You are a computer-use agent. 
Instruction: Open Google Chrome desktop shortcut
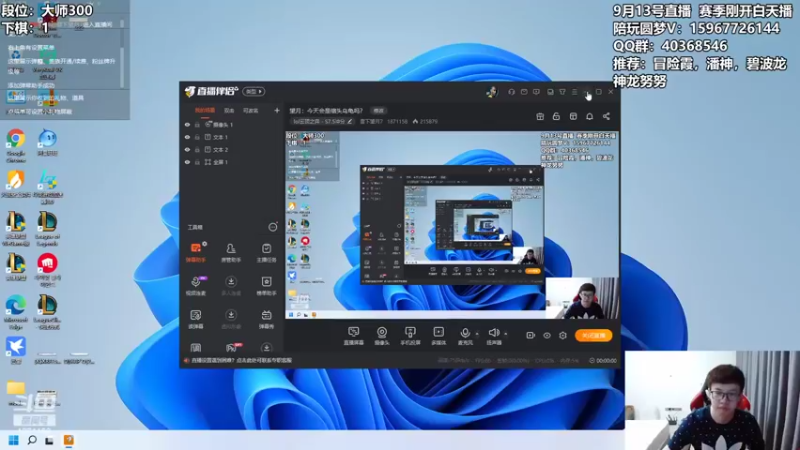click(16, 145)
